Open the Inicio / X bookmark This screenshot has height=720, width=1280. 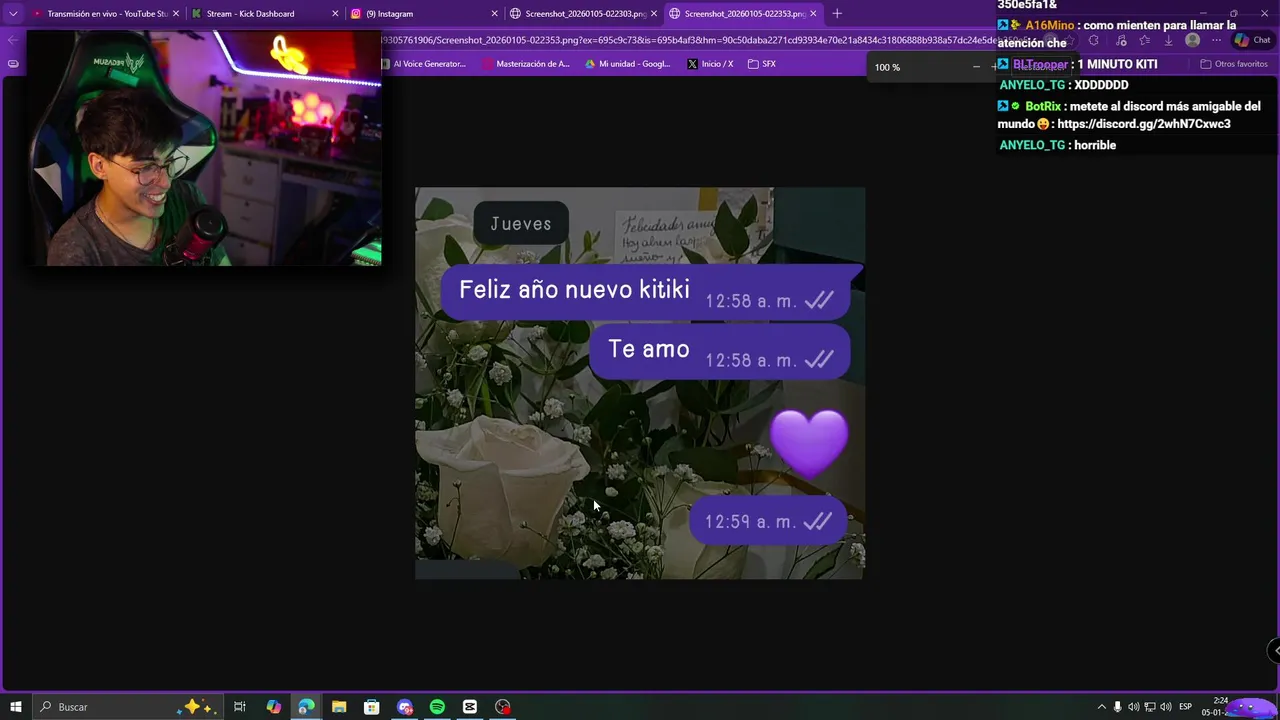(x=710, y=64)
